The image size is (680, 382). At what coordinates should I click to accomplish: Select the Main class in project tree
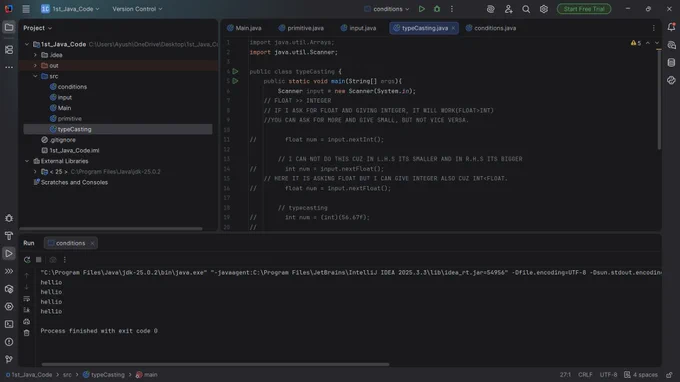click(x=60, y=108)
